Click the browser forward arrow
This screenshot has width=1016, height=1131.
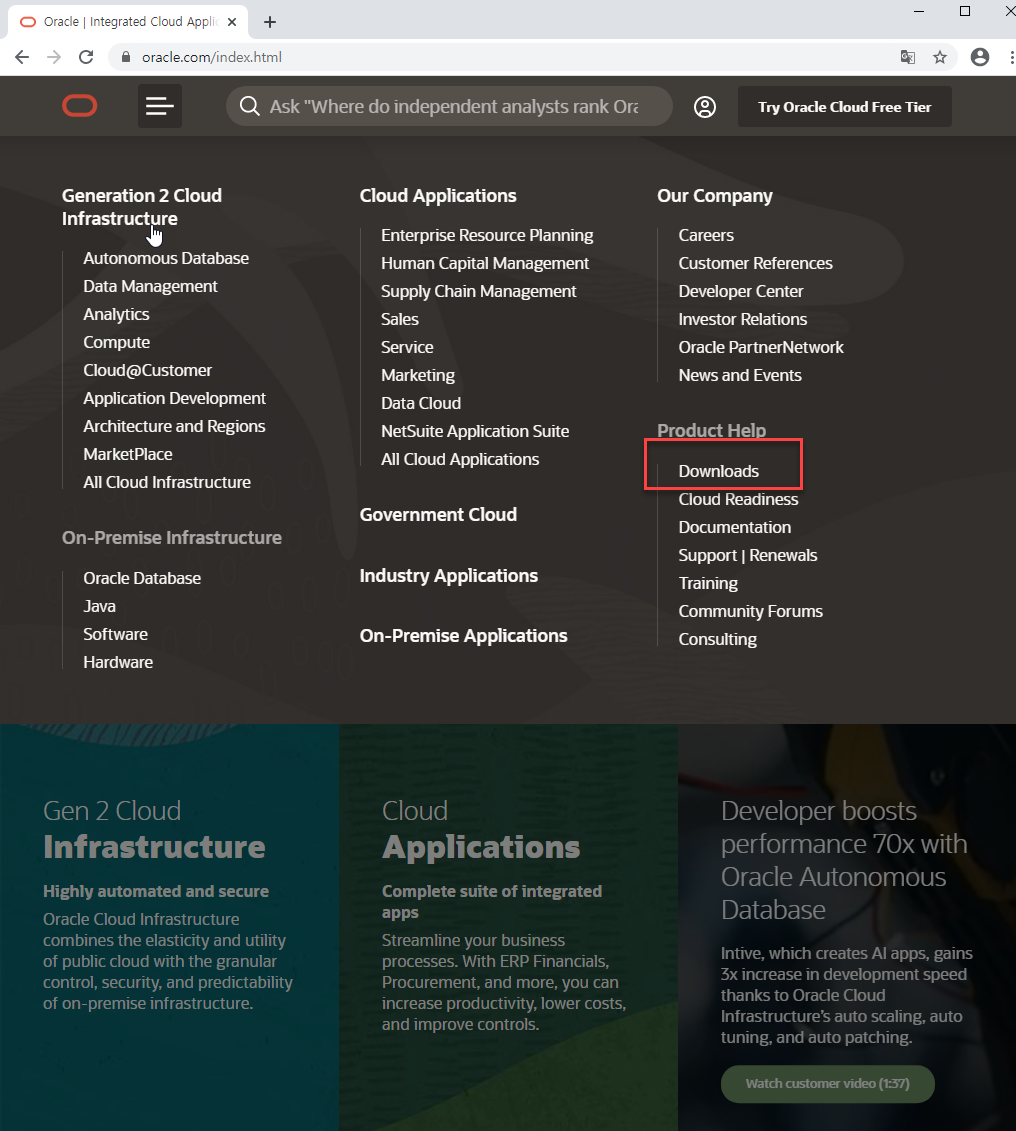click(54, 57)
